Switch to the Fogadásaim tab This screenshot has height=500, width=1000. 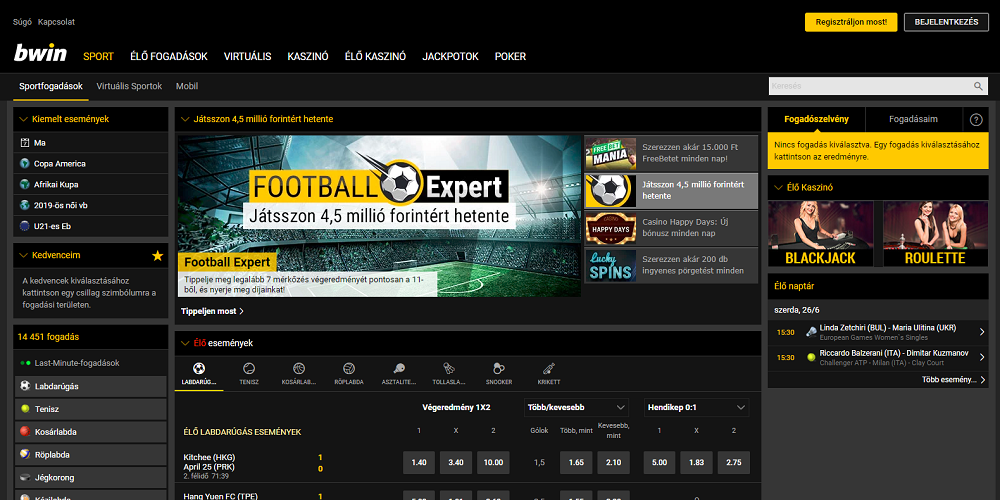click(x=913, y=119)
